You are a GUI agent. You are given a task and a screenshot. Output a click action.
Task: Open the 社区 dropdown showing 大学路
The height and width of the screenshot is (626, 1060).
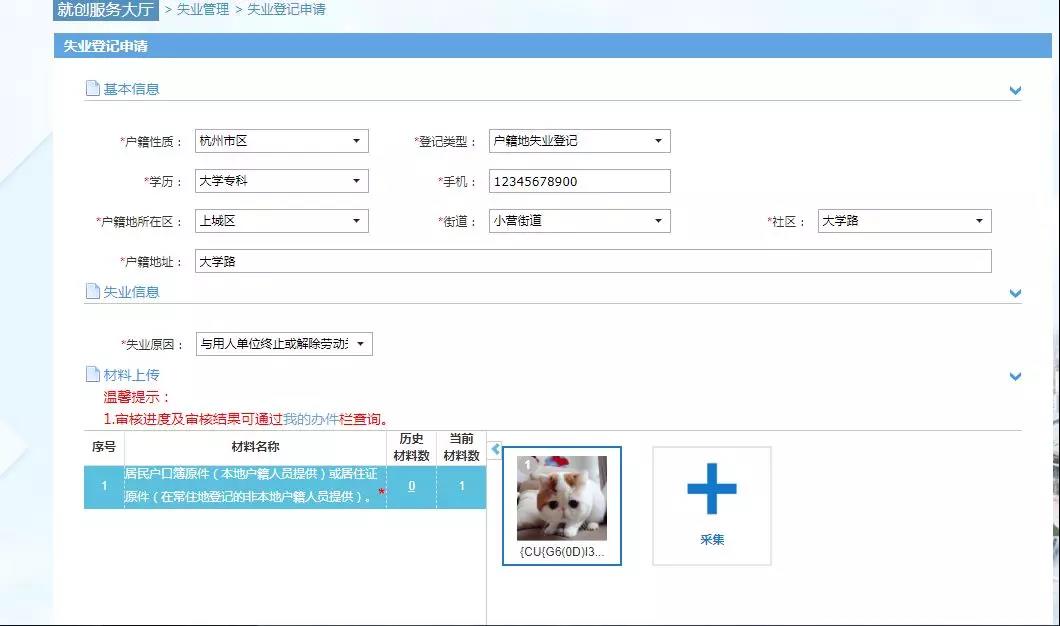[x=904, y=221]
